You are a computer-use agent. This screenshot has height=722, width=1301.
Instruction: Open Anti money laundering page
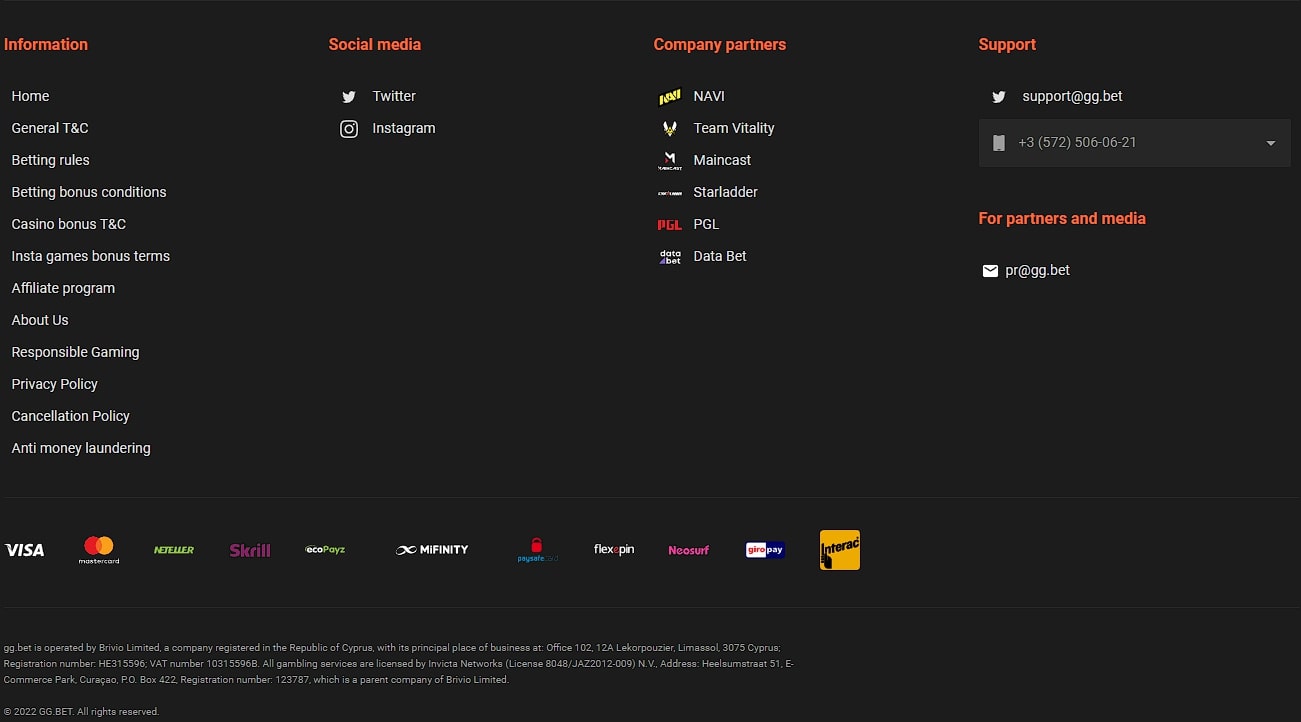point(81,449)
